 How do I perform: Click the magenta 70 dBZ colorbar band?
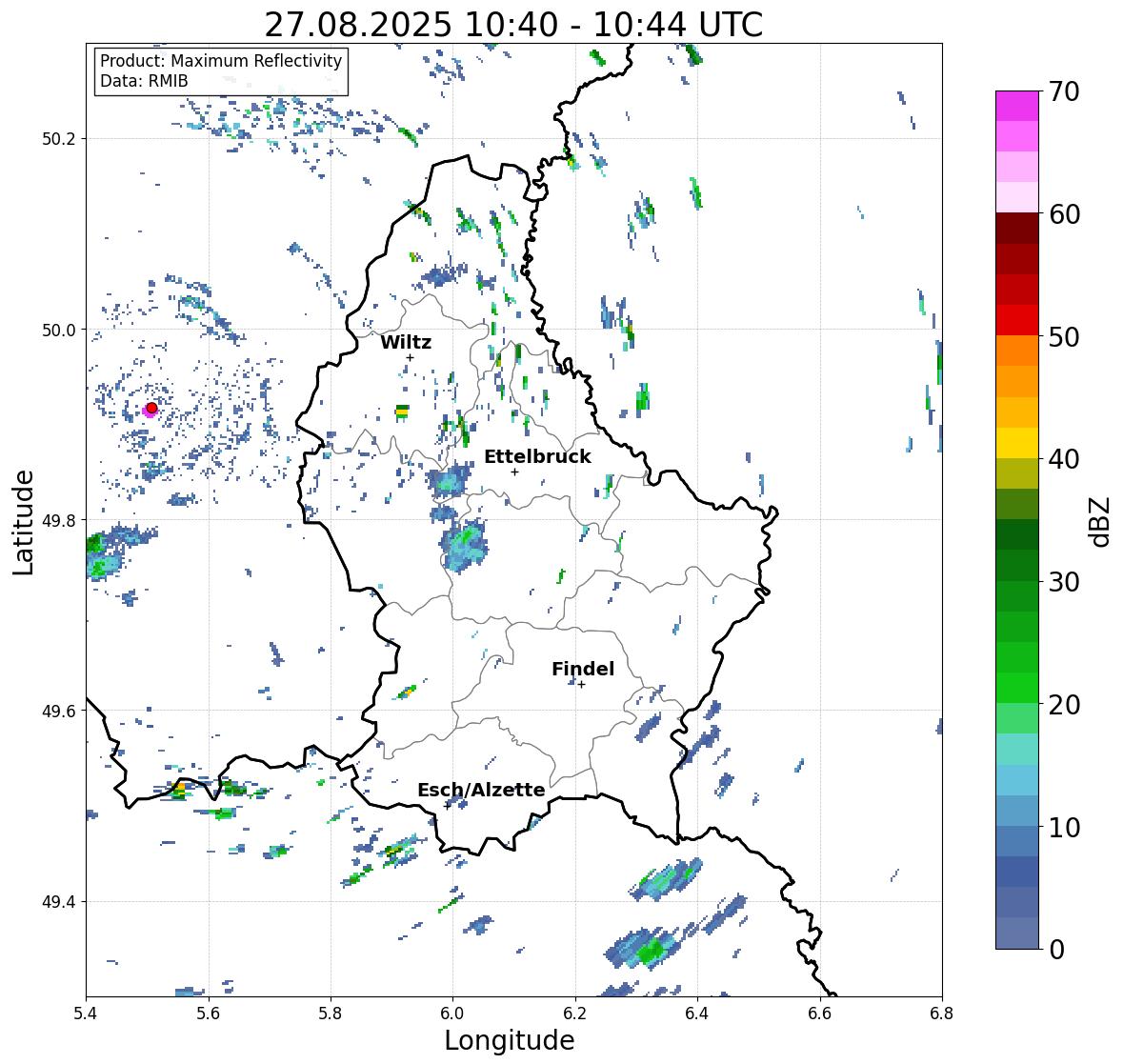1017,106
